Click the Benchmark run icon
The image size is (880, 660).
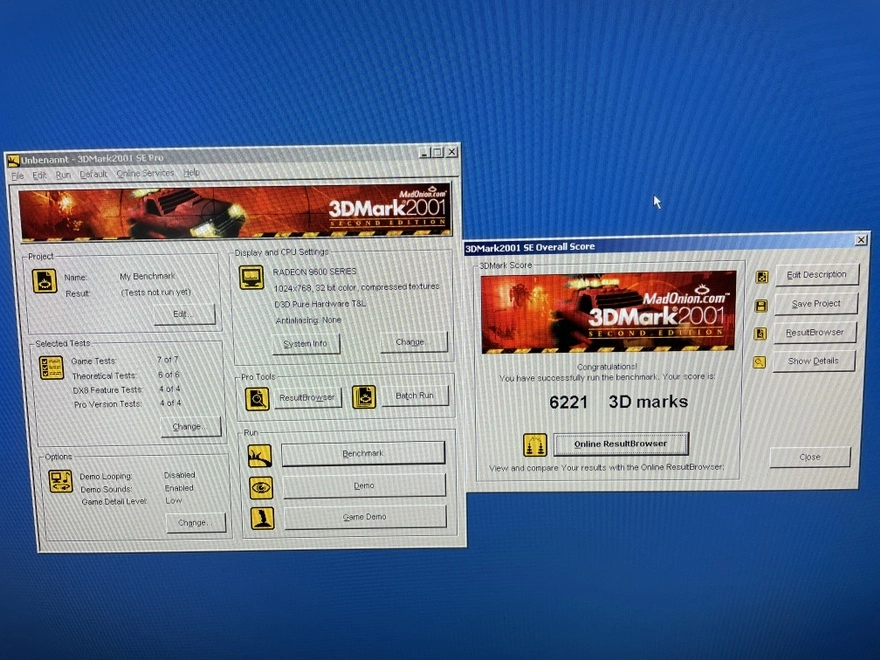[x=260, y=455]
